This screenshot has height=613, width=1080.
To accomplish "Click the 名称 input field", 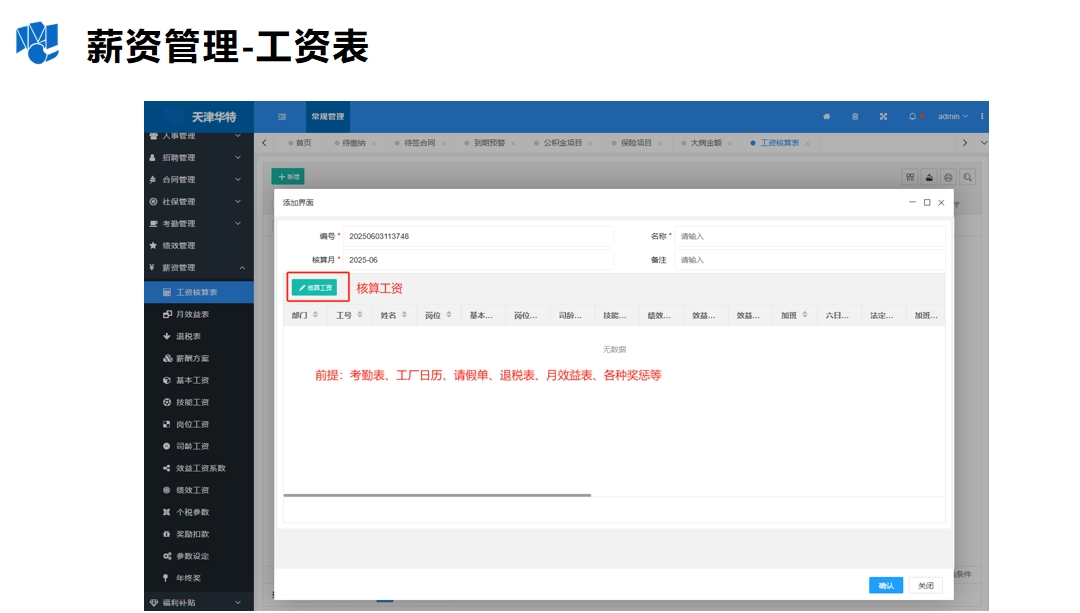I will point(810,236).
